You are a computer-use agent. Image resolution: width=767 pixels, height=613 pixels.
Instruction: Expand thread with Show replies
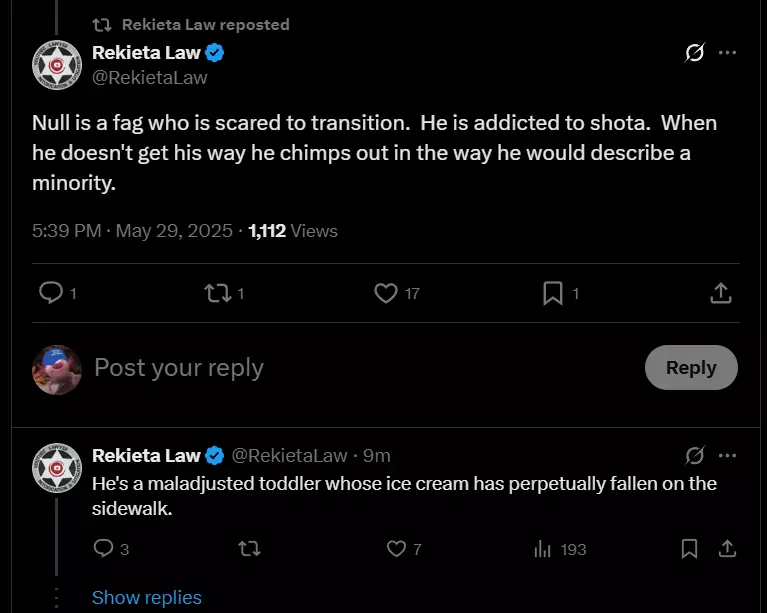tap(147, 597)
